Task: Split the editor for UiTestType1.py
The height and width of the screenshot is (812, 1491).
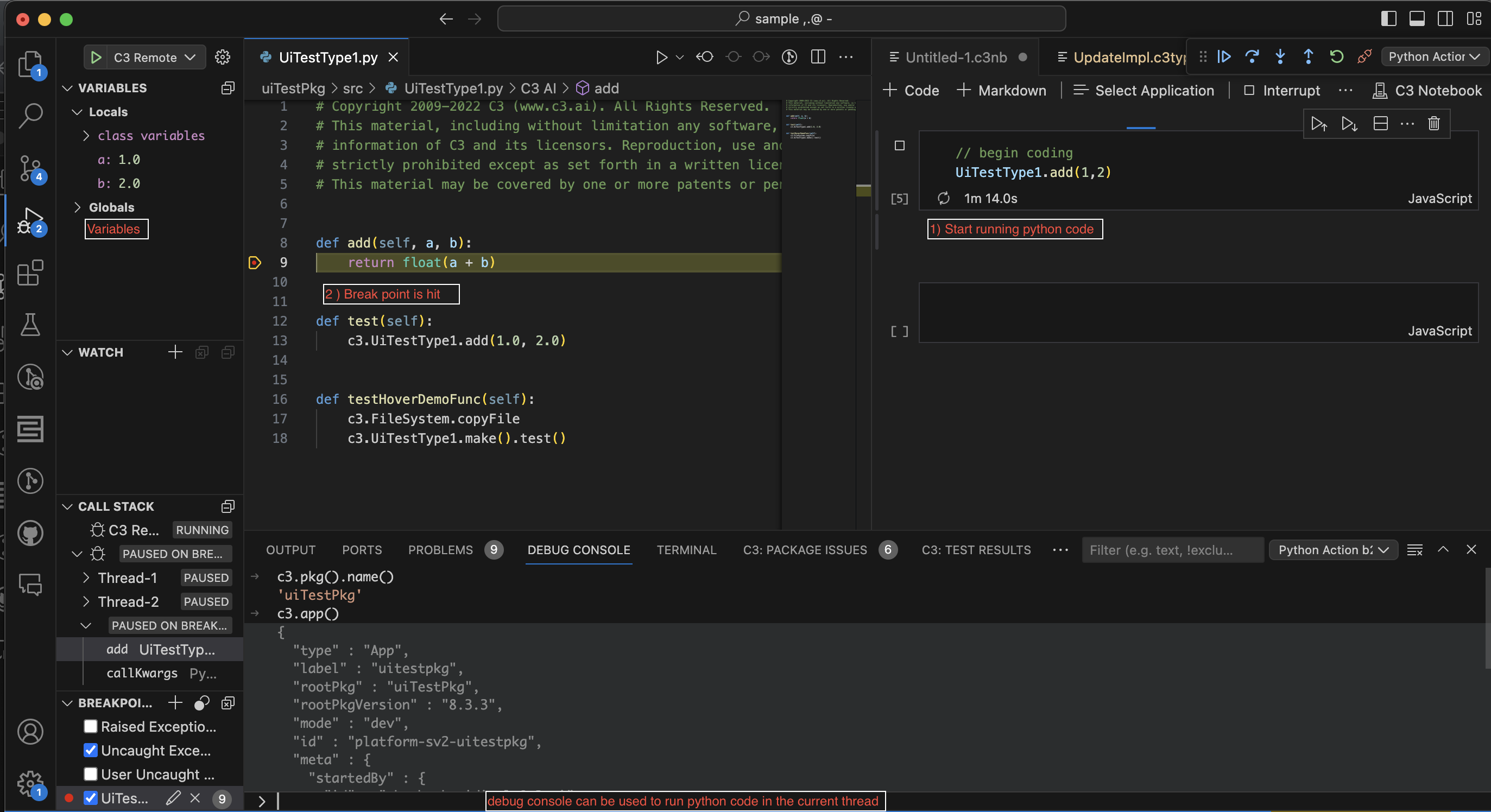Action: [x=818, y=56]
